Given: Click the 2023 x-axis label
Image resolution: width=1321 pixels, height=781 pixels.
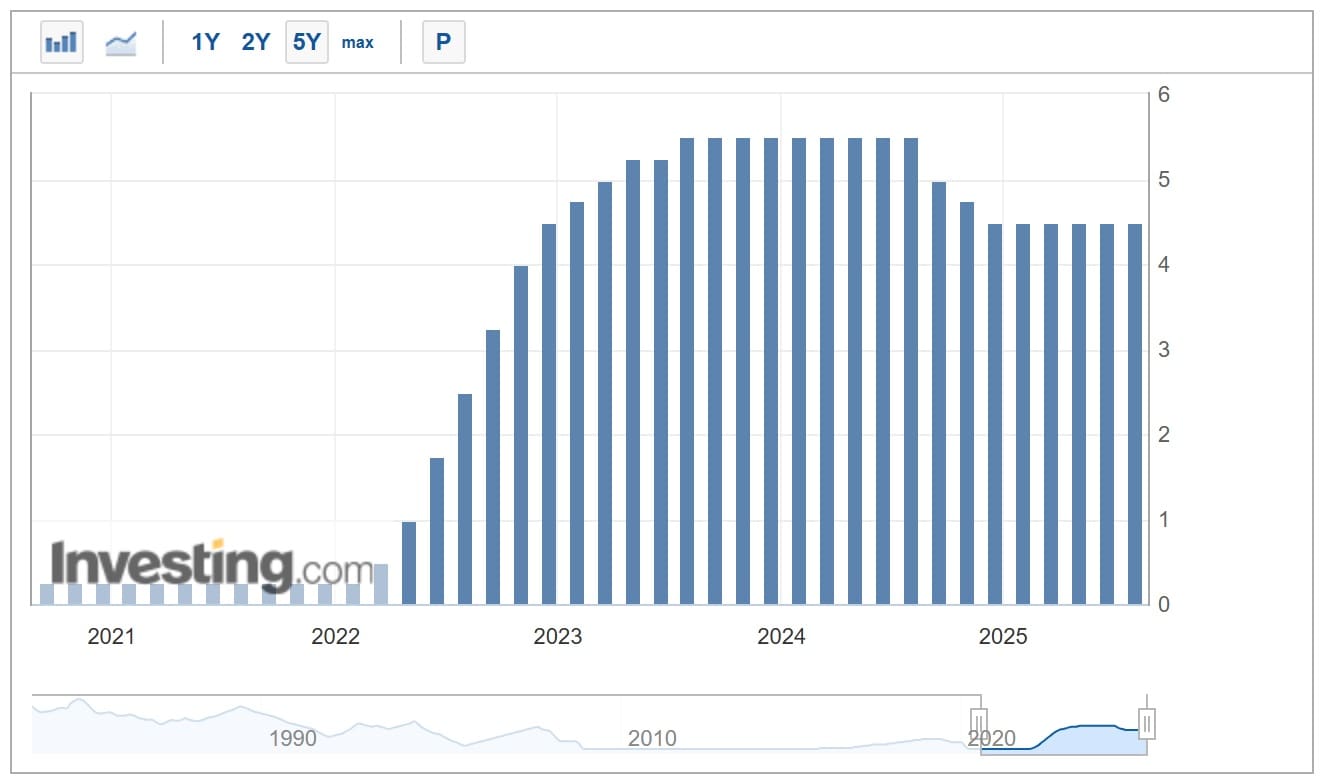Looking at the screenshot, I should tap(557, 637).
